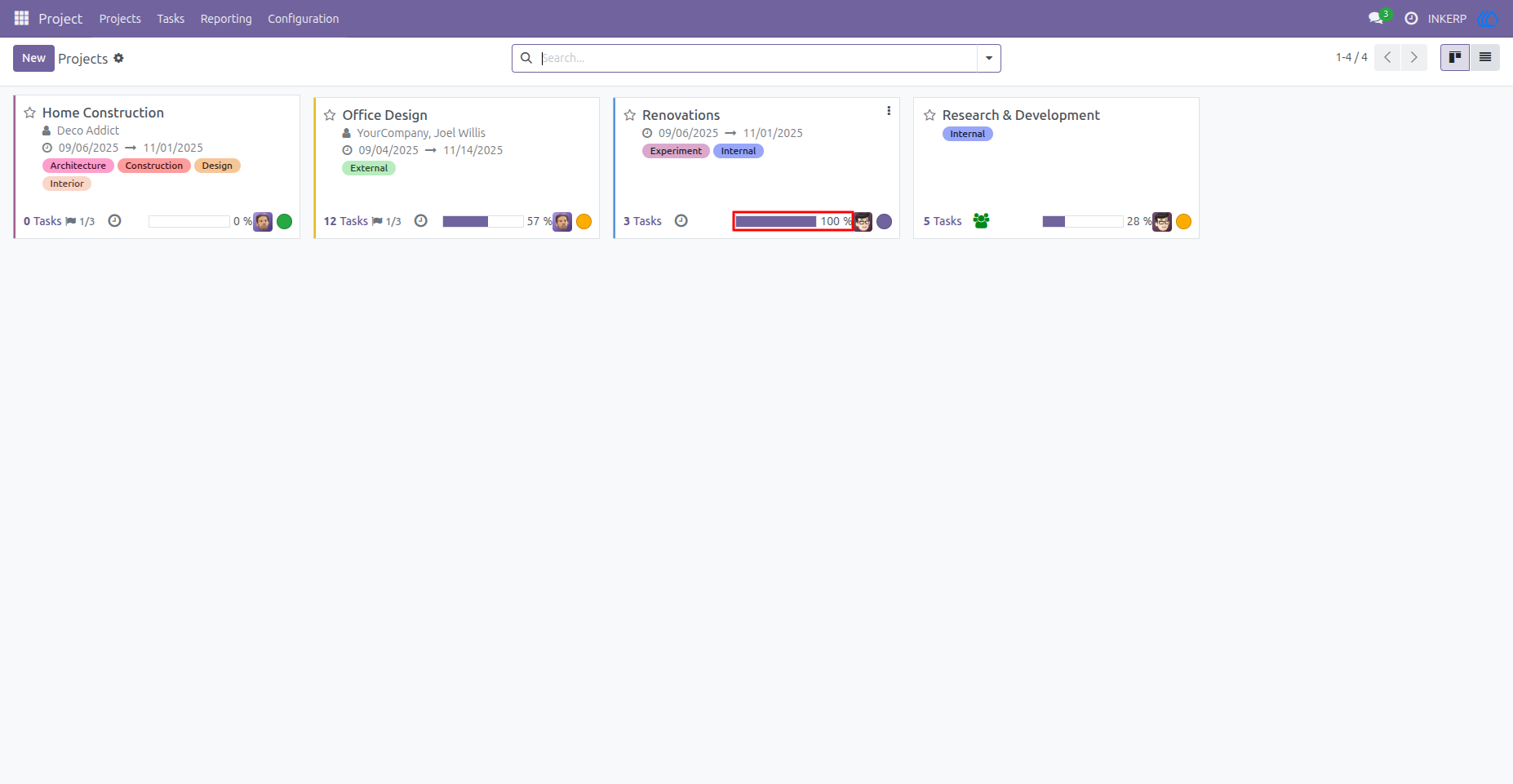Image resolution: width=1513 pixels, height=784 pixels.
Task: Change Research & Development orange status dot
Action: point(1184,222)
